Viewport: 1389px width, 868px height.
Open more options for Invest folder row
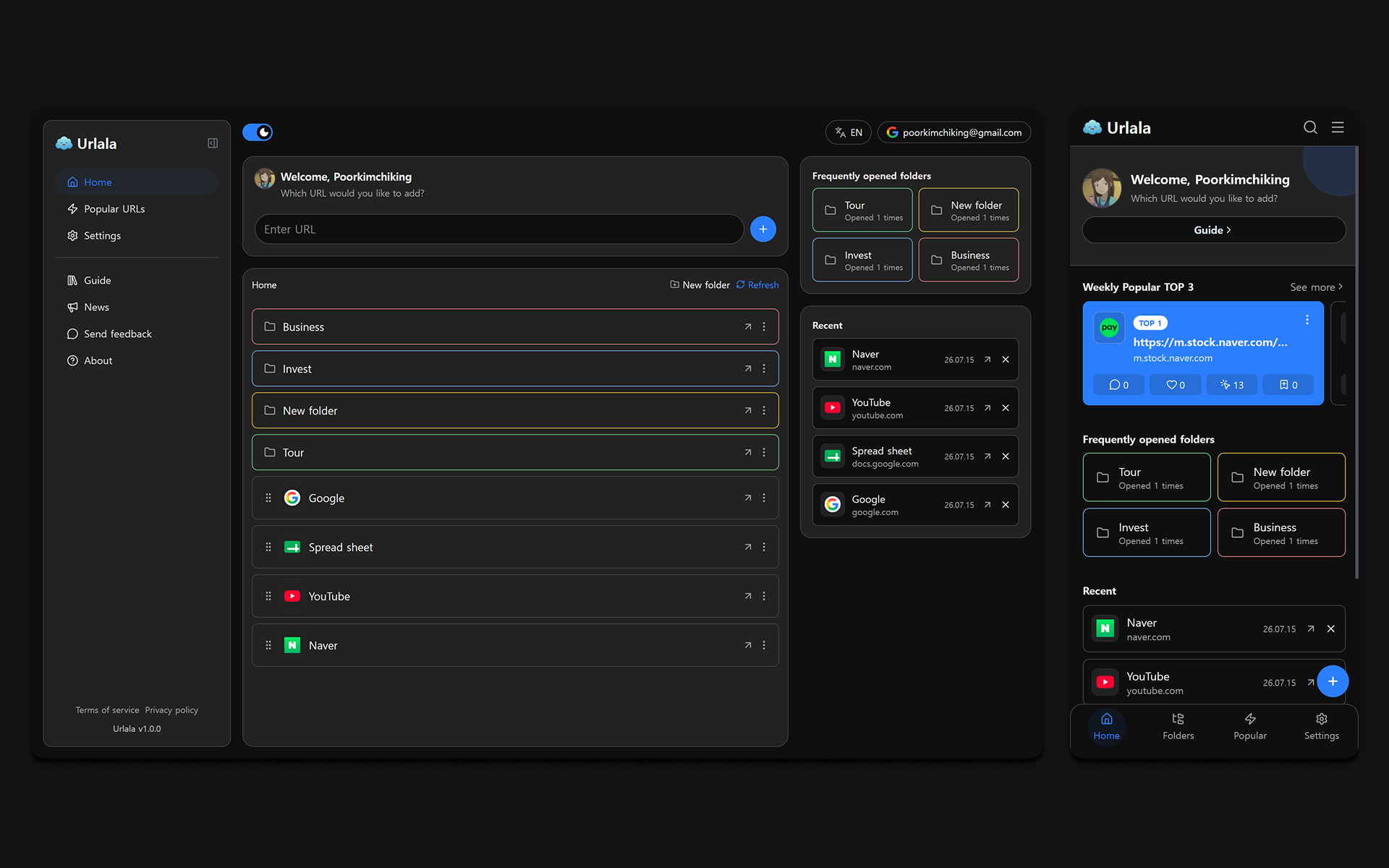click(764, 369)
